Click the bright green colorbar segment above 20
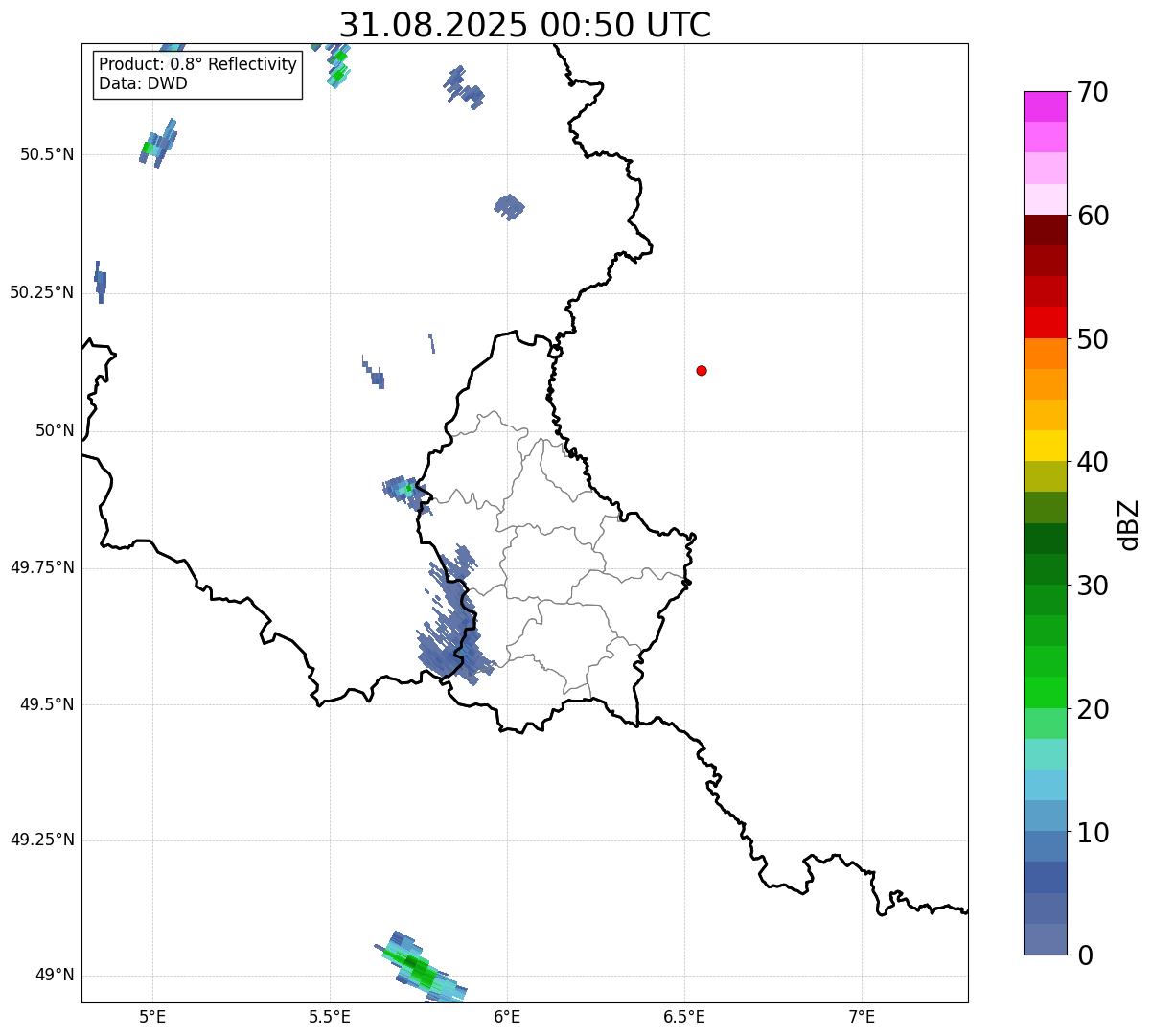 pos(1046,692)
